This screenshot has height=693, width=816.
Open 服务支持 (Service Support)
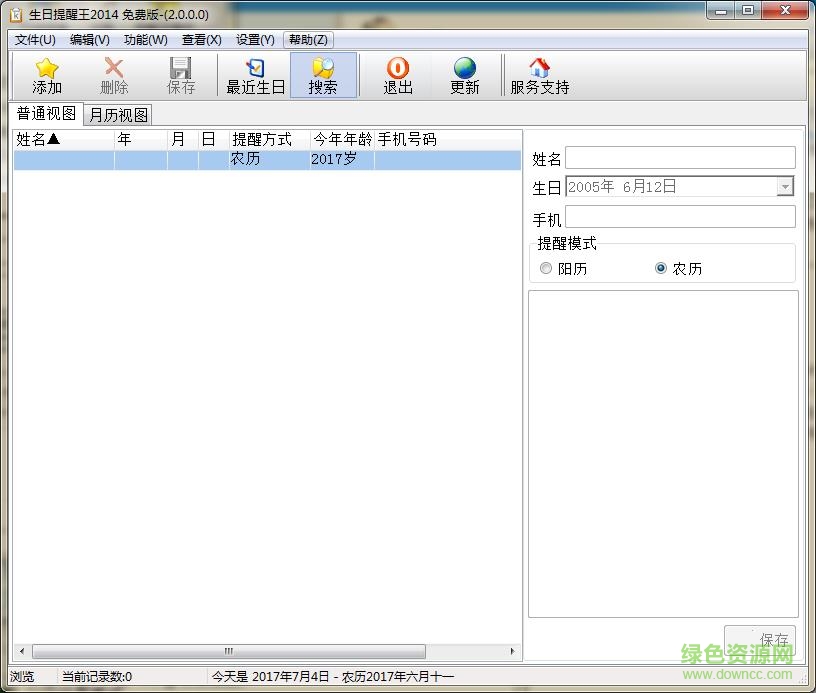(538, 74)
